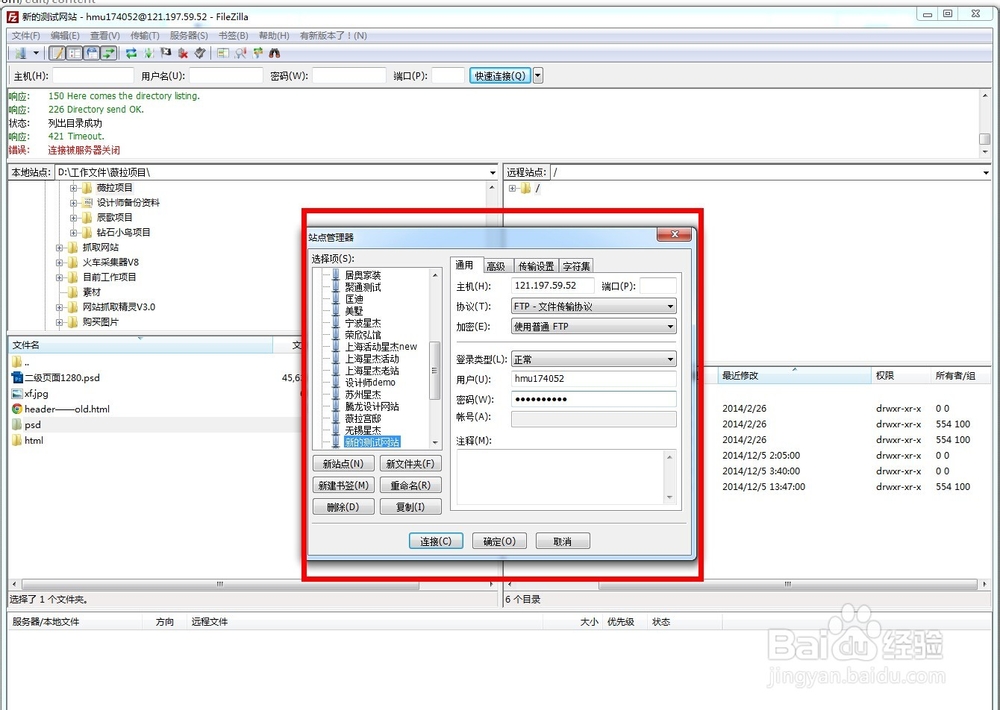
Task: Click the reconnect to last server icon
Action: [x=200, y=53]
